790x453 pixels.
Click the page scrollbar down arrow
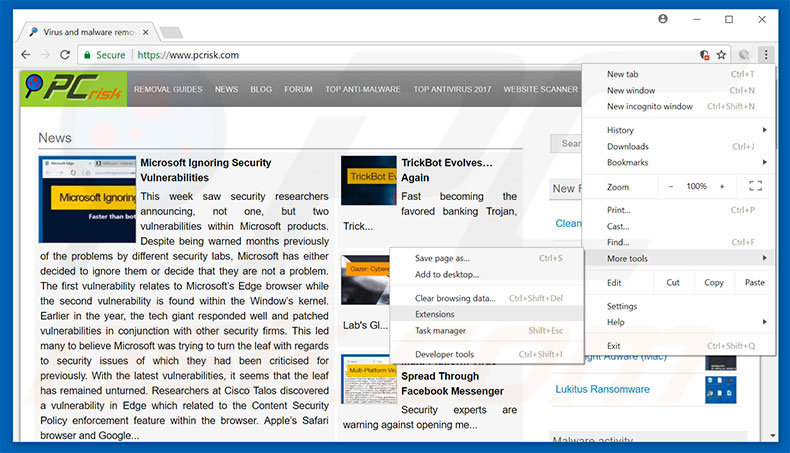point(773,435)
